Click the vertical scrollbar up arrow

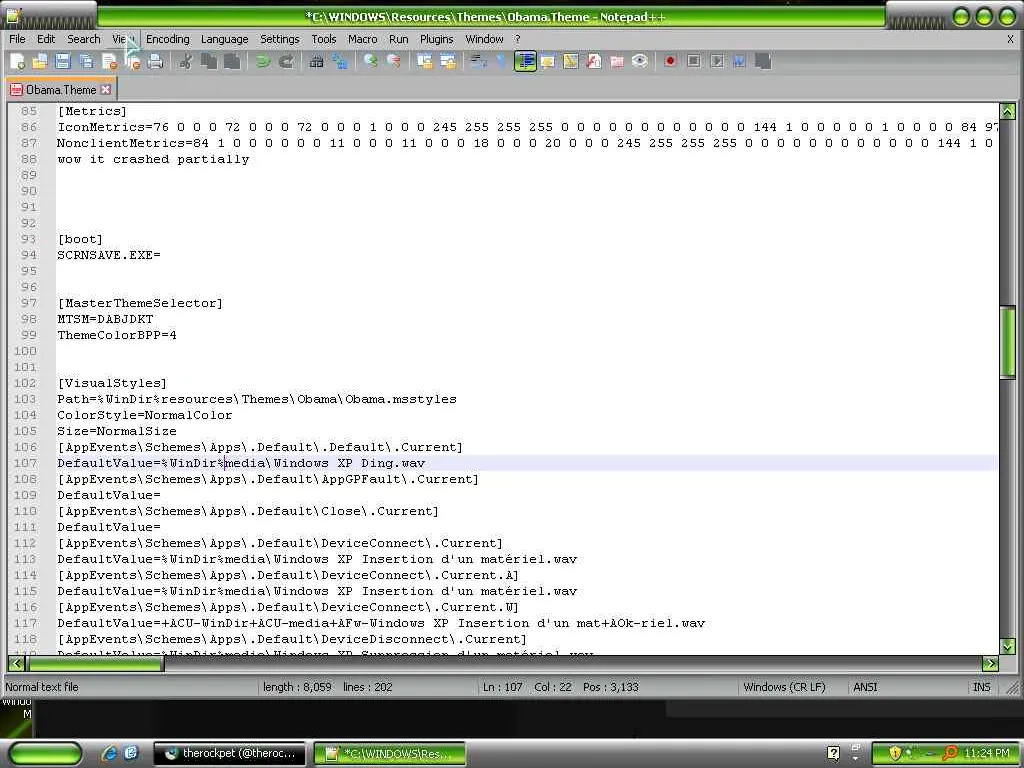1008,112
